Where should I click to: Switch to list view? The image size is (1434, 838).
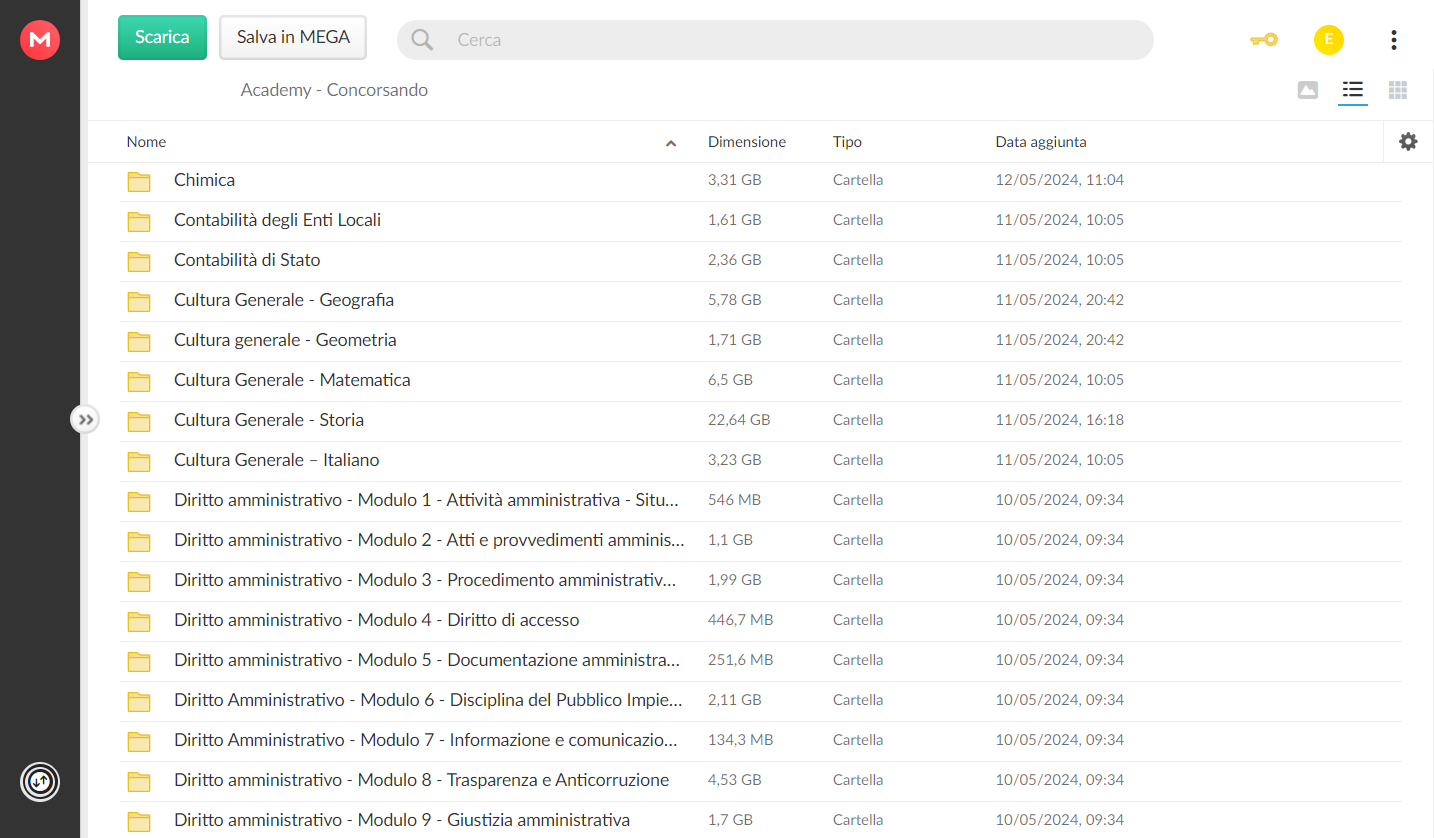1353,90
